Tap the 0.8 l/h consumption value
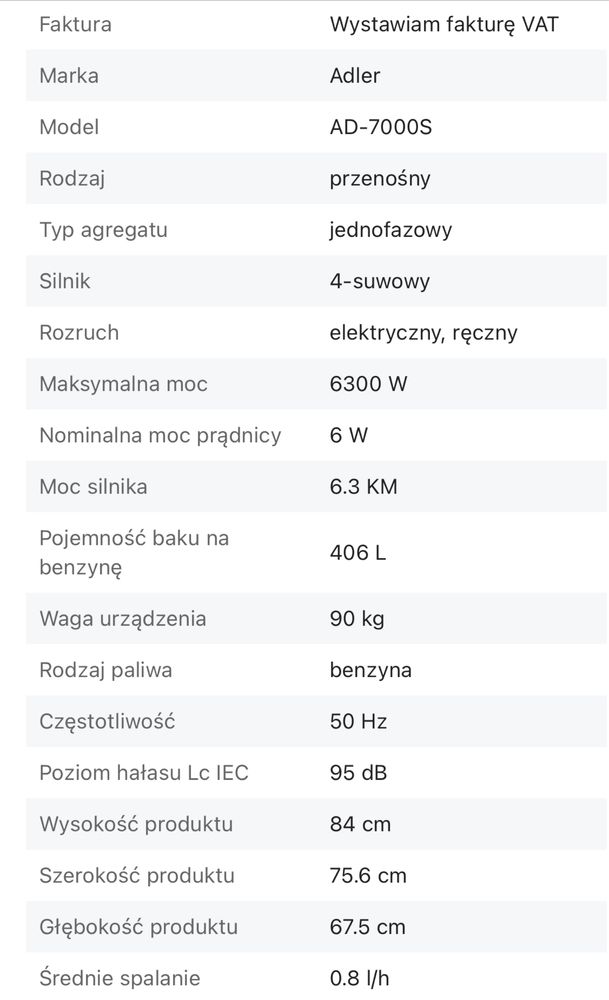The image size is (609, 1000). click(360, 978)
